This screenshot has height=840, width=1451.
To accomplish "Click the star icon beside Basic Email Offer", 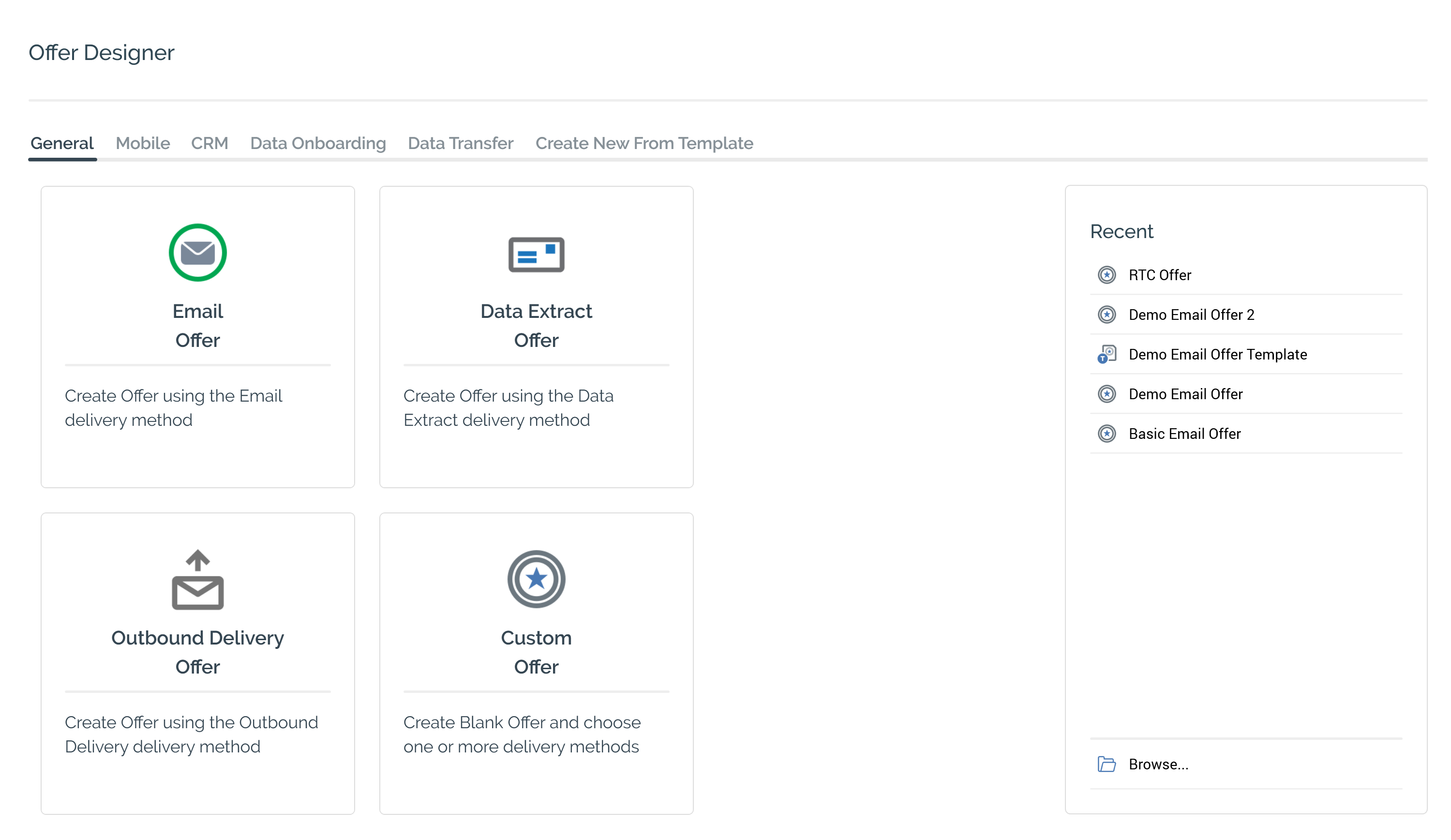I will pyautogui.click(x=1106, y=434).
